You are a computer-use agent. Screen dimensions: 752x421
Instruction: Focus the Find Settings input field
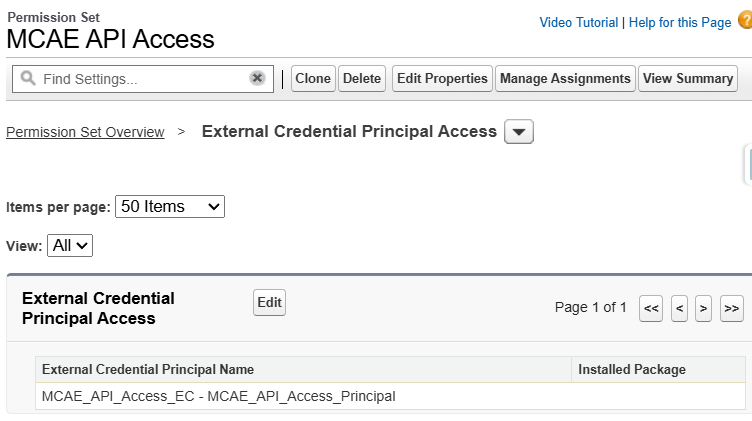(140, 78)
